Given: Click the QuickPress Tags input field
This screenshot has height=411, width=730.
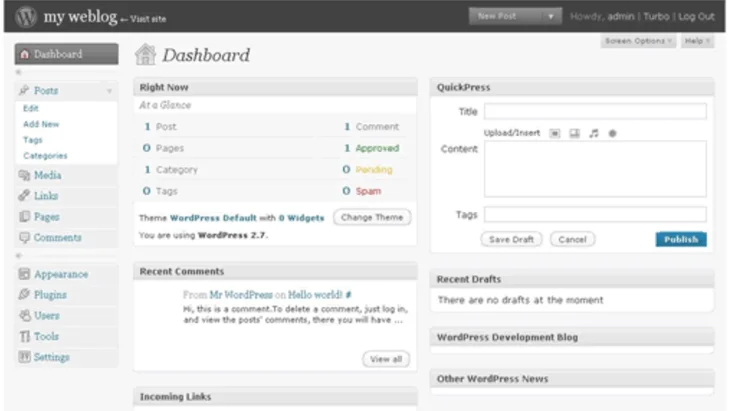Looking at the screenshot, I should (x=595, y=215).
